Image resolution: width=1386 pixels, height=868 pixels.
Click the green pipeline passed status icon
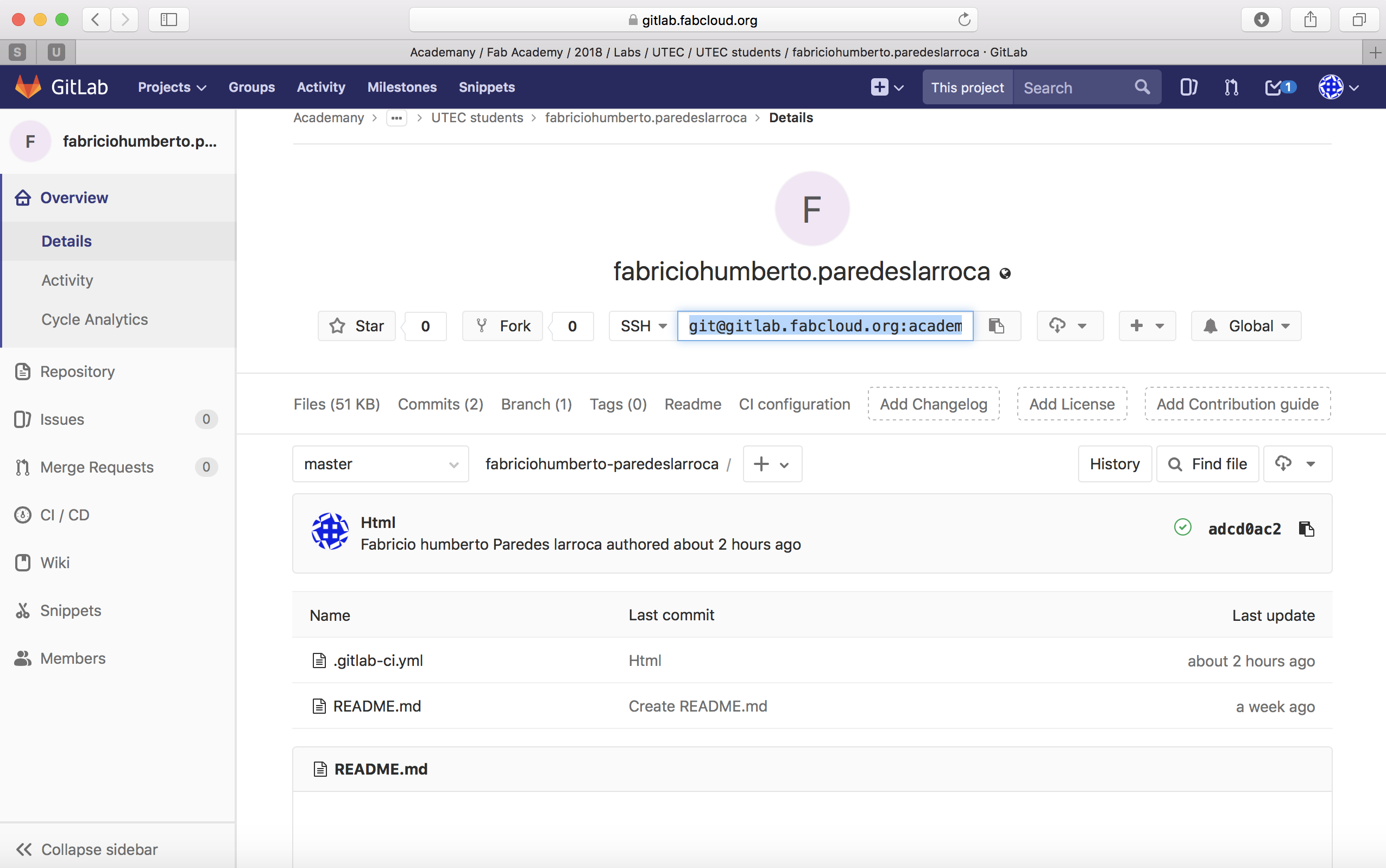1183,527
